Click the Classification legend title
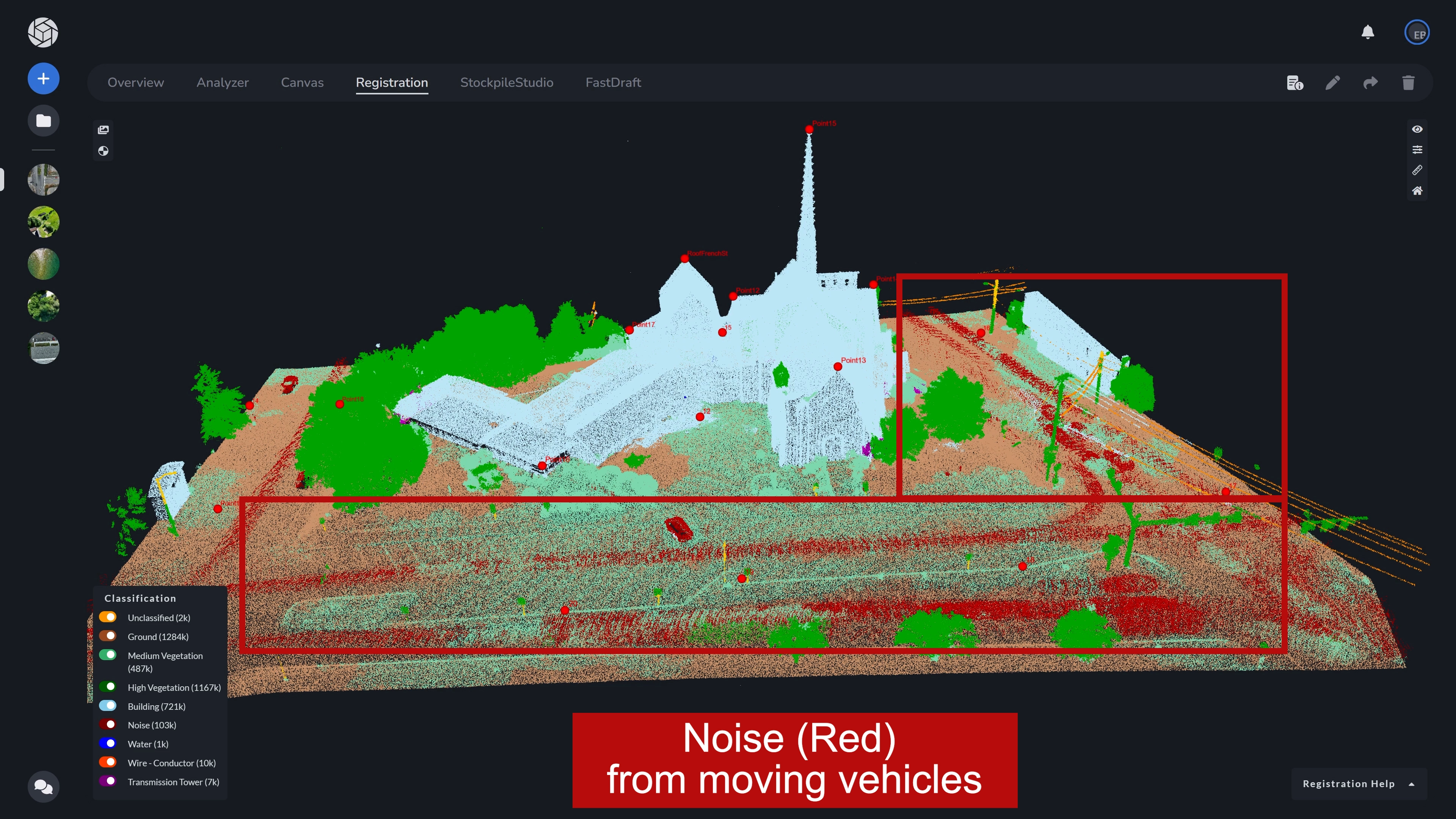The image size is (1456, 819). 140,598
